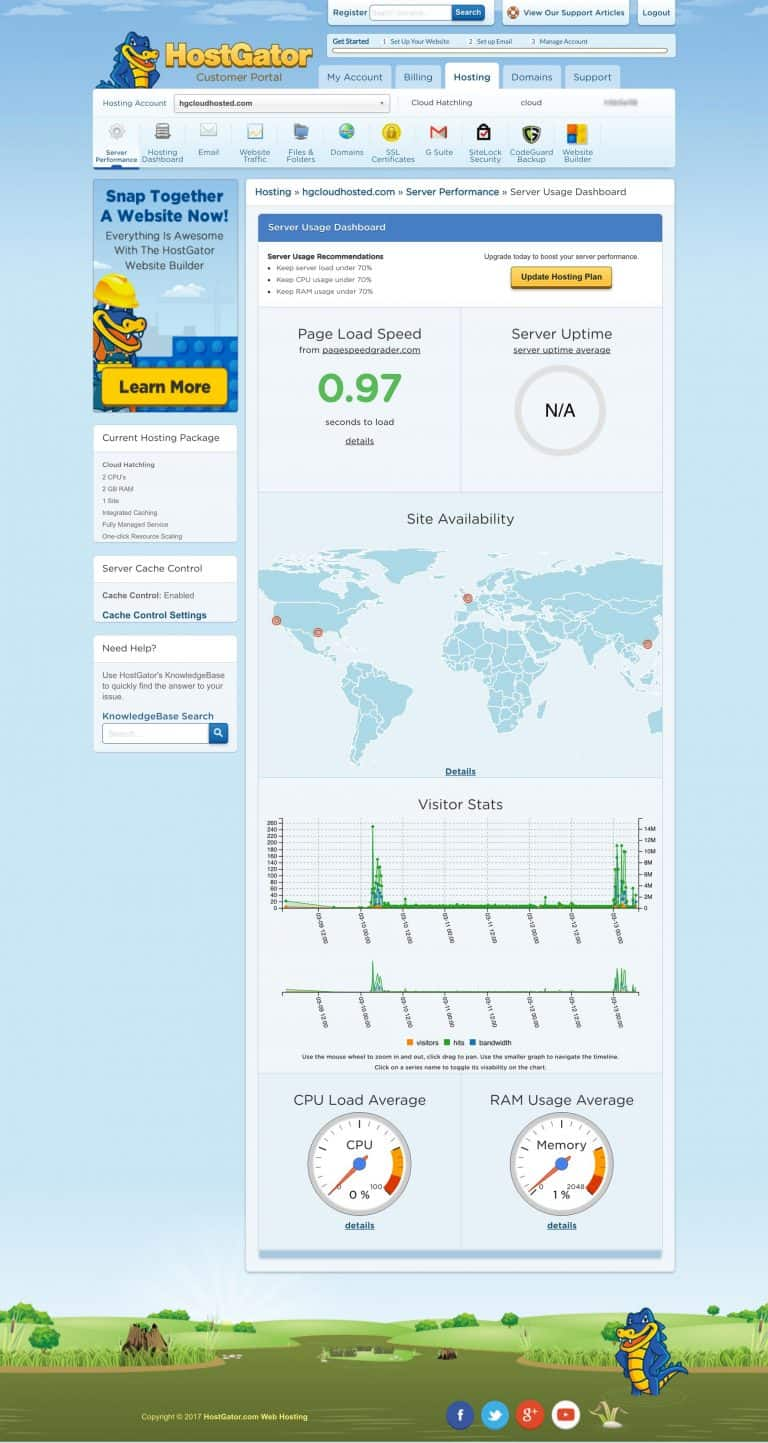Click Server Performance in the breadcrumb
This screenshot has width=768, height=1443.
coord(452,192)
